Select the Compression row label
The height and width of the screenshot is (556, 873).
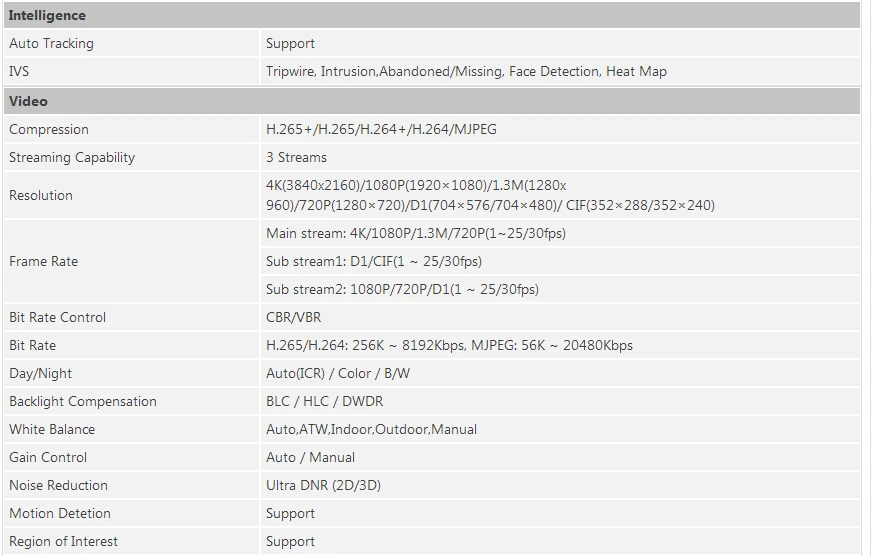click(x=49, y=130)
